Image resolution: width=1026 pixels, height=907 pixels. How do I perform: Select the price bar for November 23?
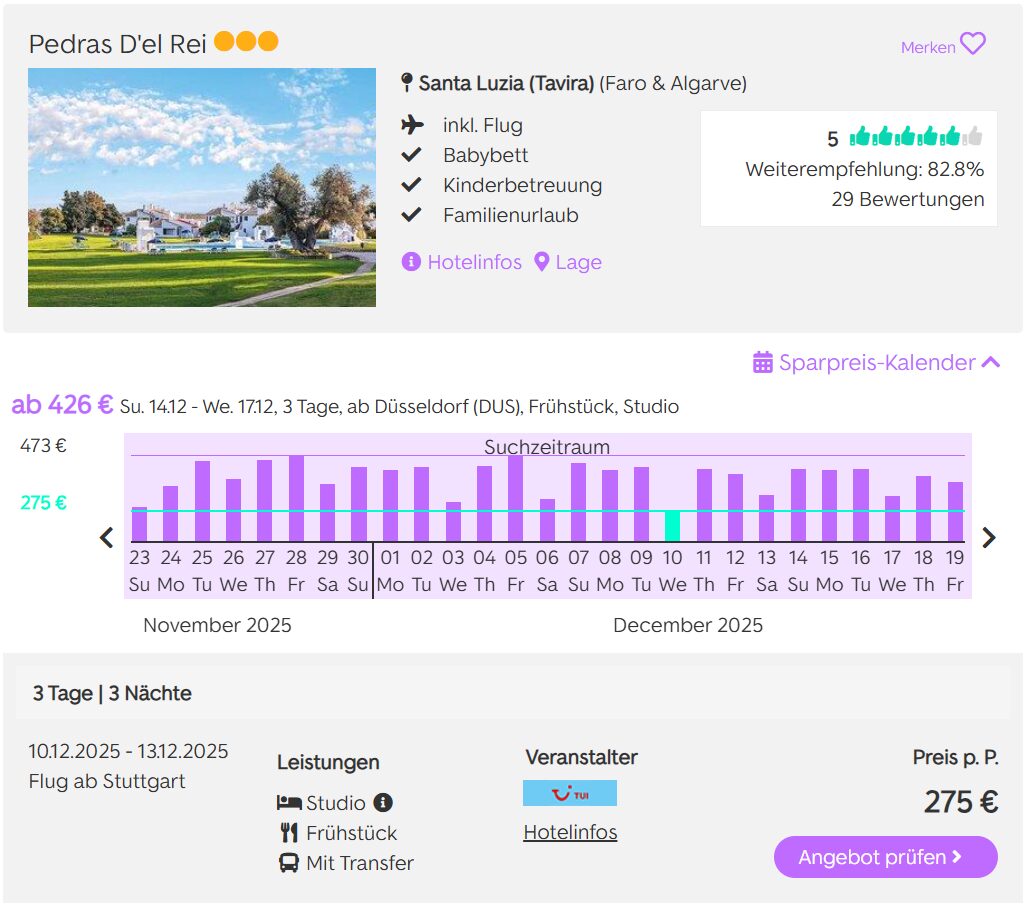[139, 524]
